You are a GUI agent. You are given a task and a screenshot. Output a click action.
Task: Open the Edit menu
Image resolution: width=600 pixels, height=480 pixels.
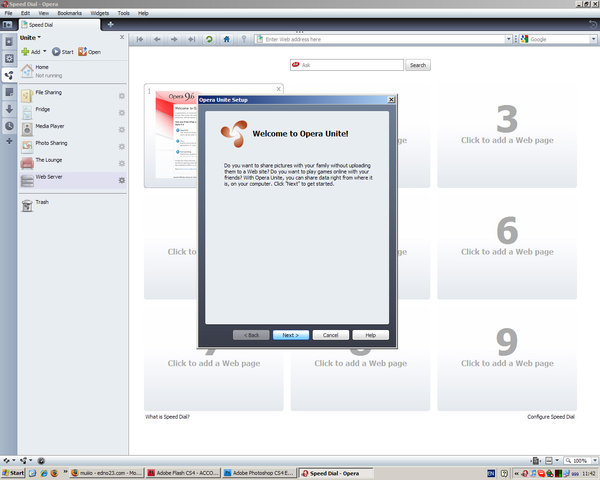click(x=25, y=13)
